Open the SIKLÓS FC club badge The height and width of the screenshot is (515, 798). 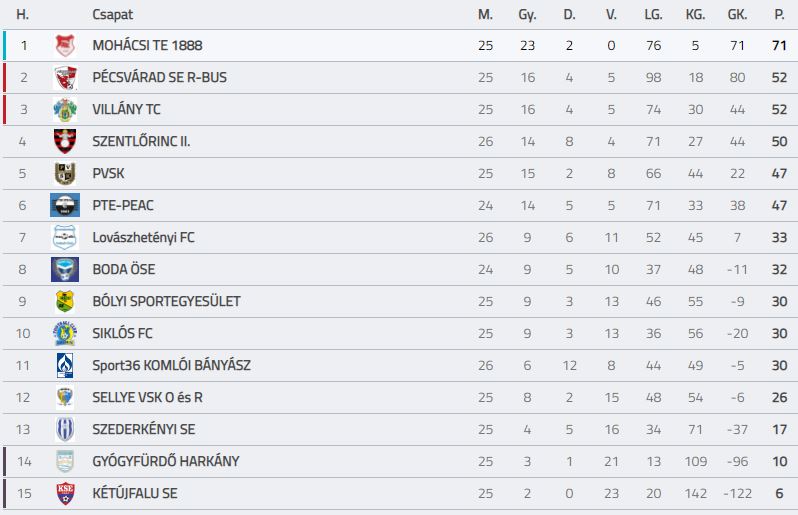[x=65, y=333]
